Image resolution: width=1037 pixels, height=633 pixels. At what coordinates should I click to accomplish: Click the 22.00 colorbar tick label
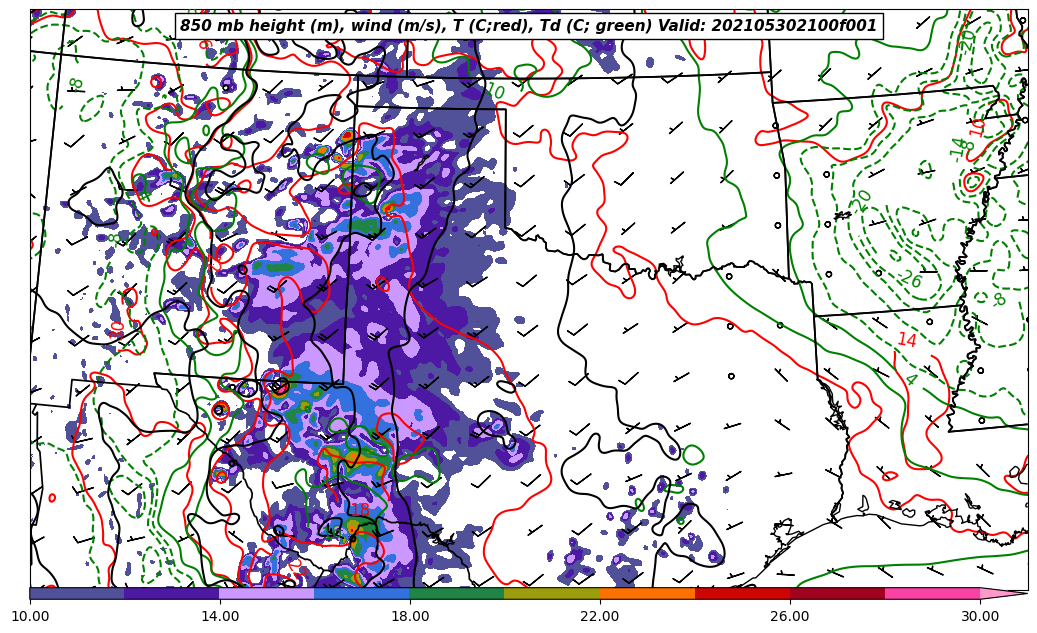pyautogui.click(x=600, y=616)
